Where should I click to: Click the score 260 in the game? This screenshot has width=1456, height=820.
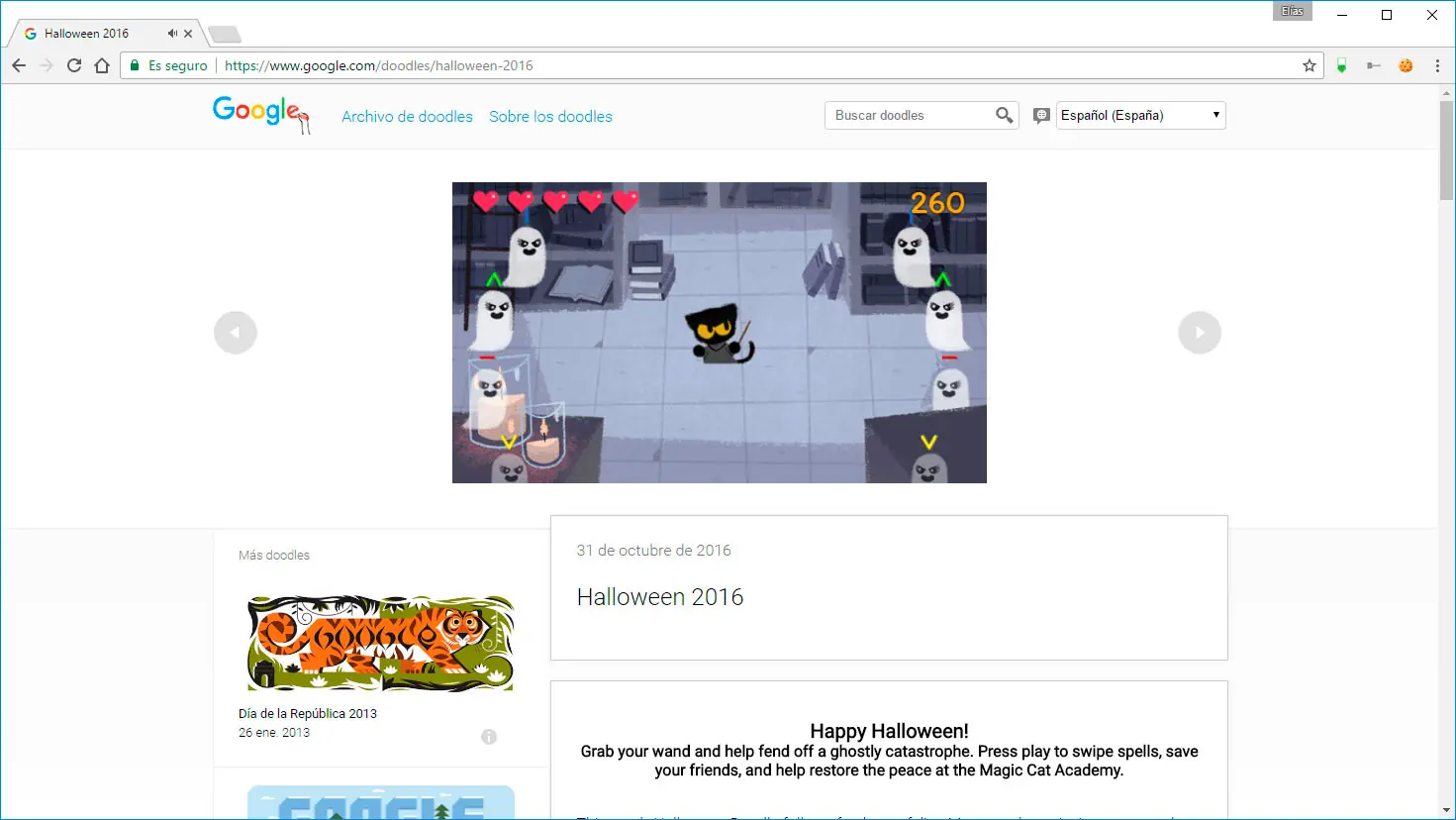(937, 203)
